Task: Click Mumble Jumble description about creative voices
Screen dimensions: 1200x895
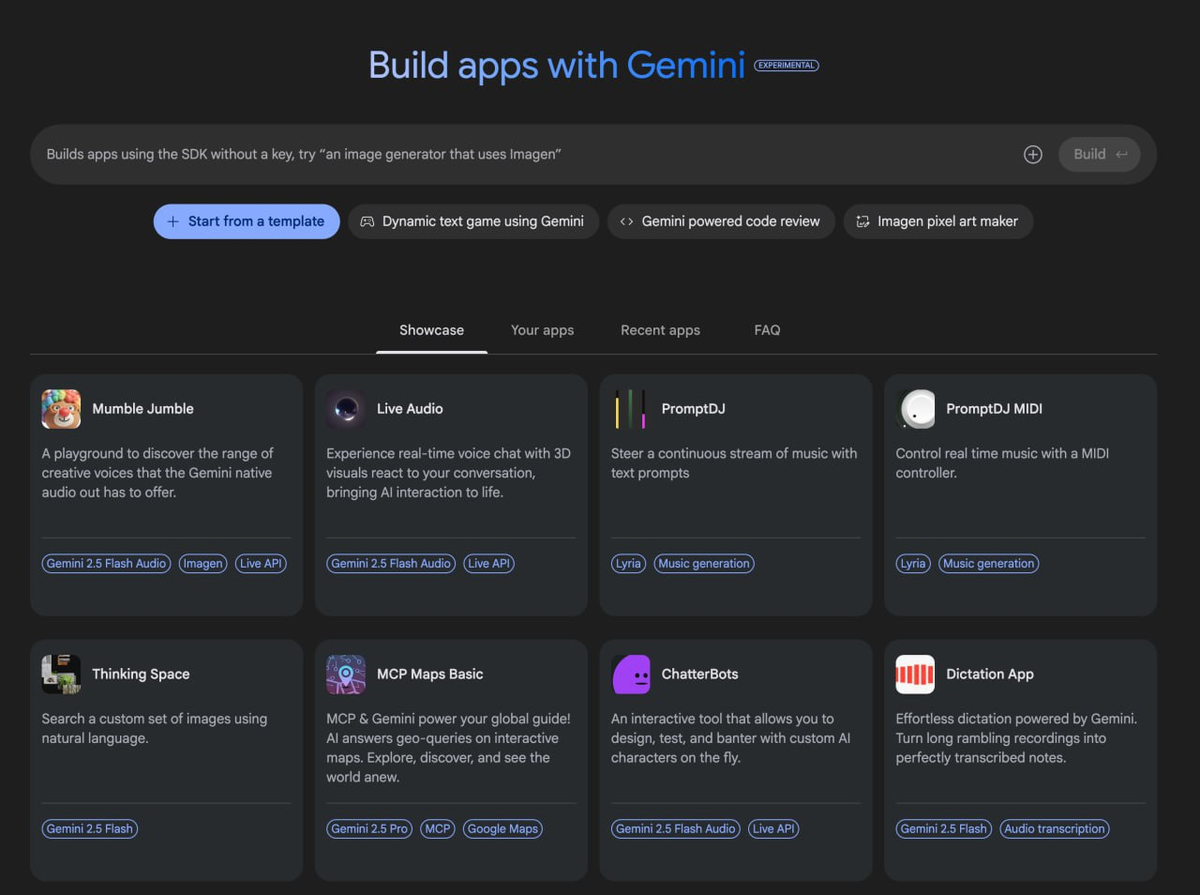Action: click(158, 473)
